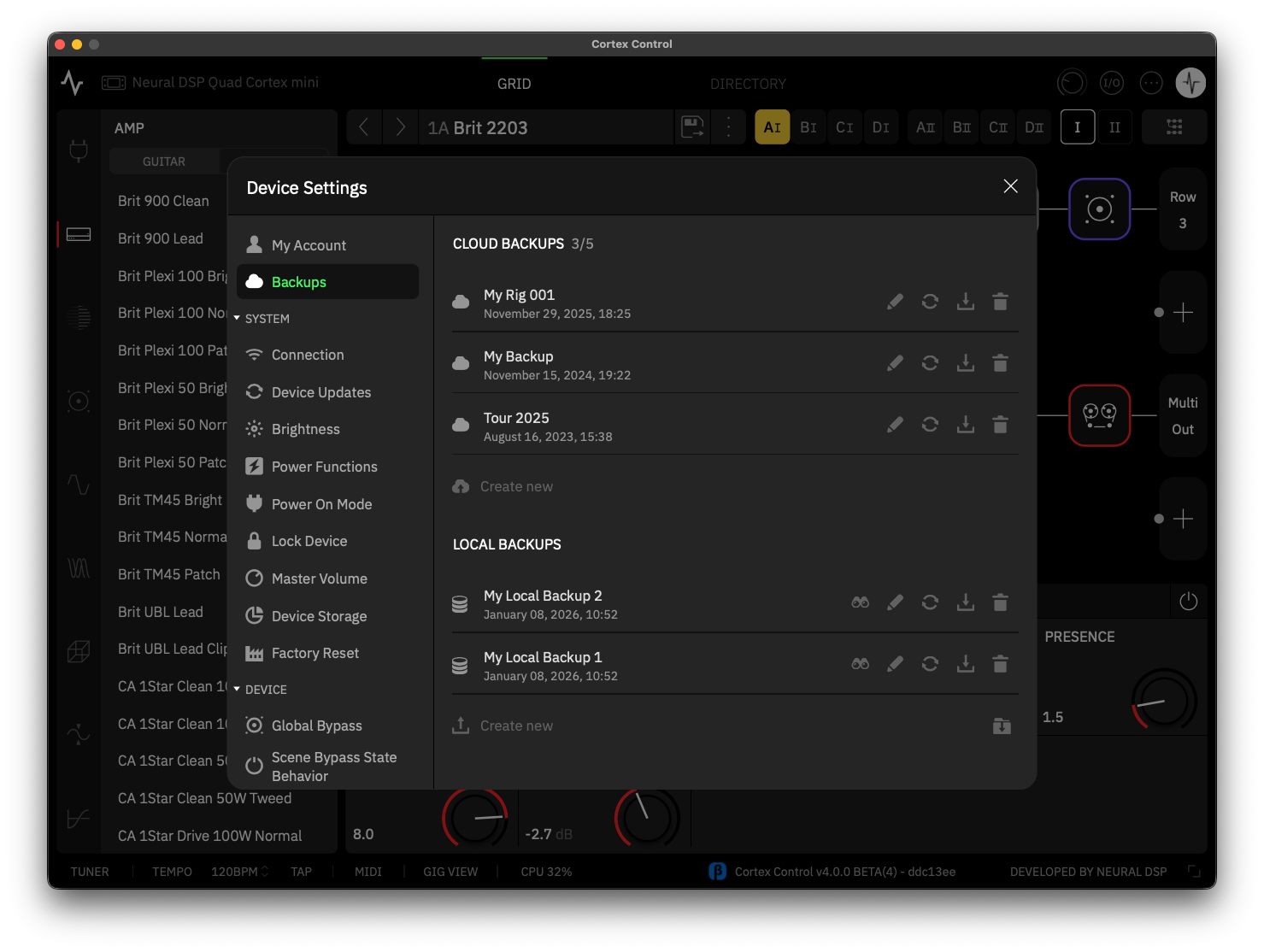Image resolution: width=1264 pixels, height=952 pixels.
Task: Open Power Functions settings
Action: pyautogui.click(x=327, y=467)
